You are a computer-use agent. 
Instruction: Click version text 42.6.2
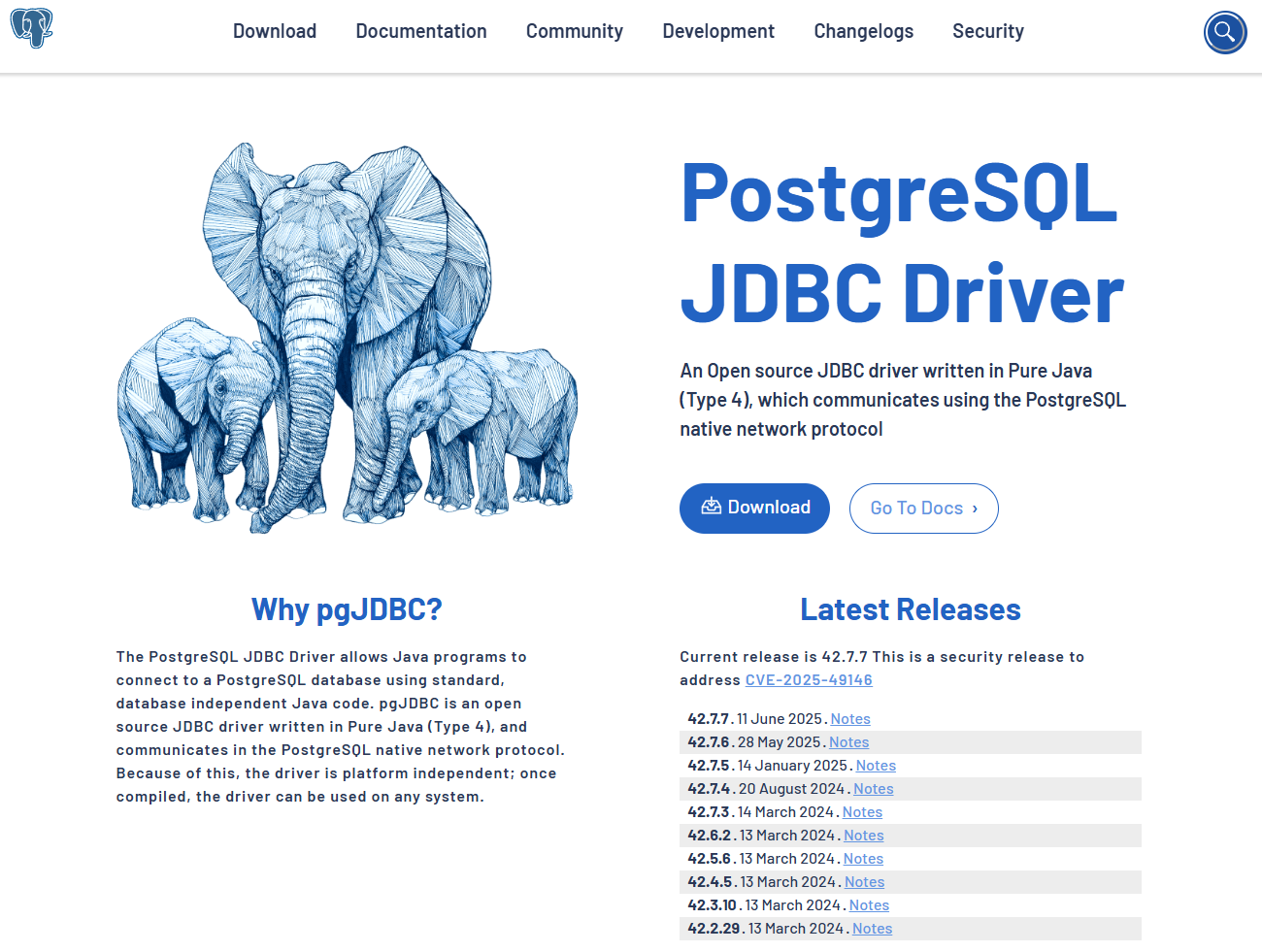[x=710, y=836]
